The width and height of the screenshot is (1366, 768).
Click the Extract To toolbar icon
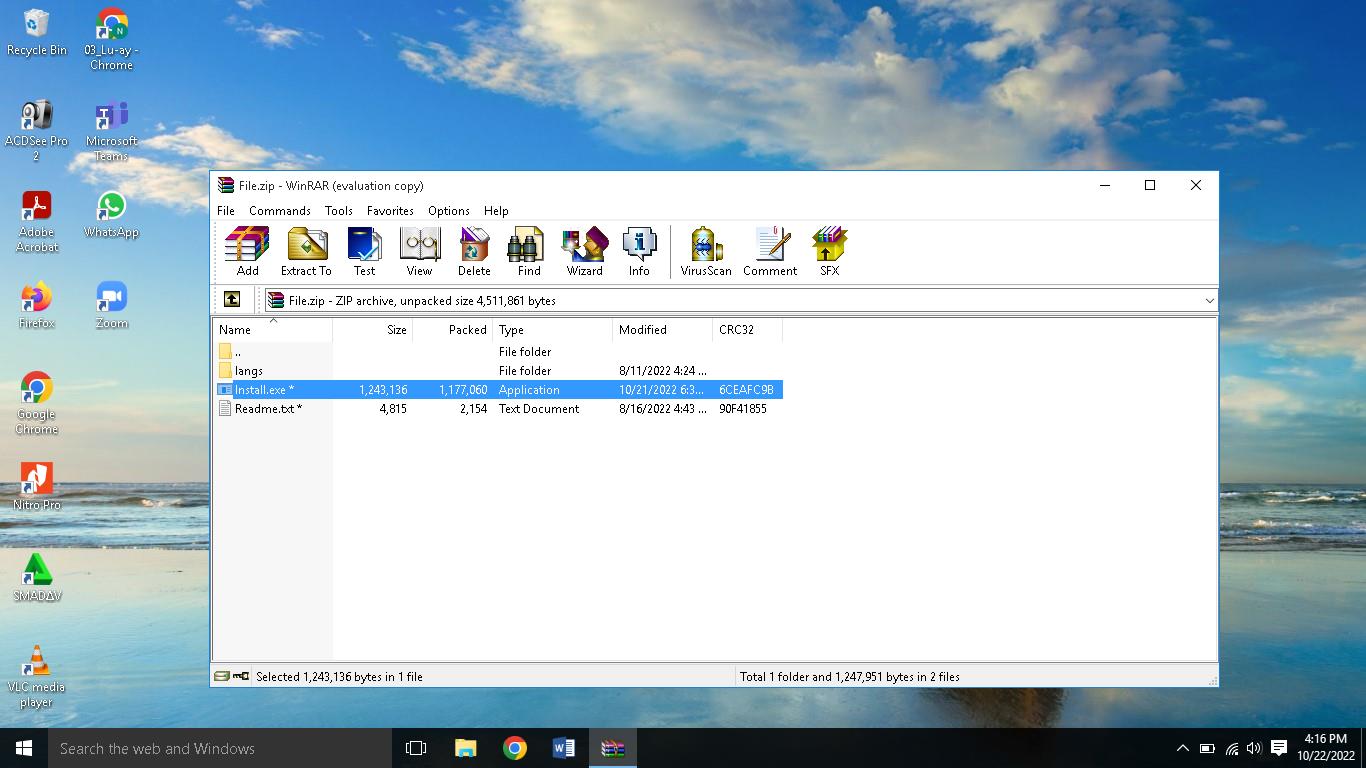click(306, 251)
